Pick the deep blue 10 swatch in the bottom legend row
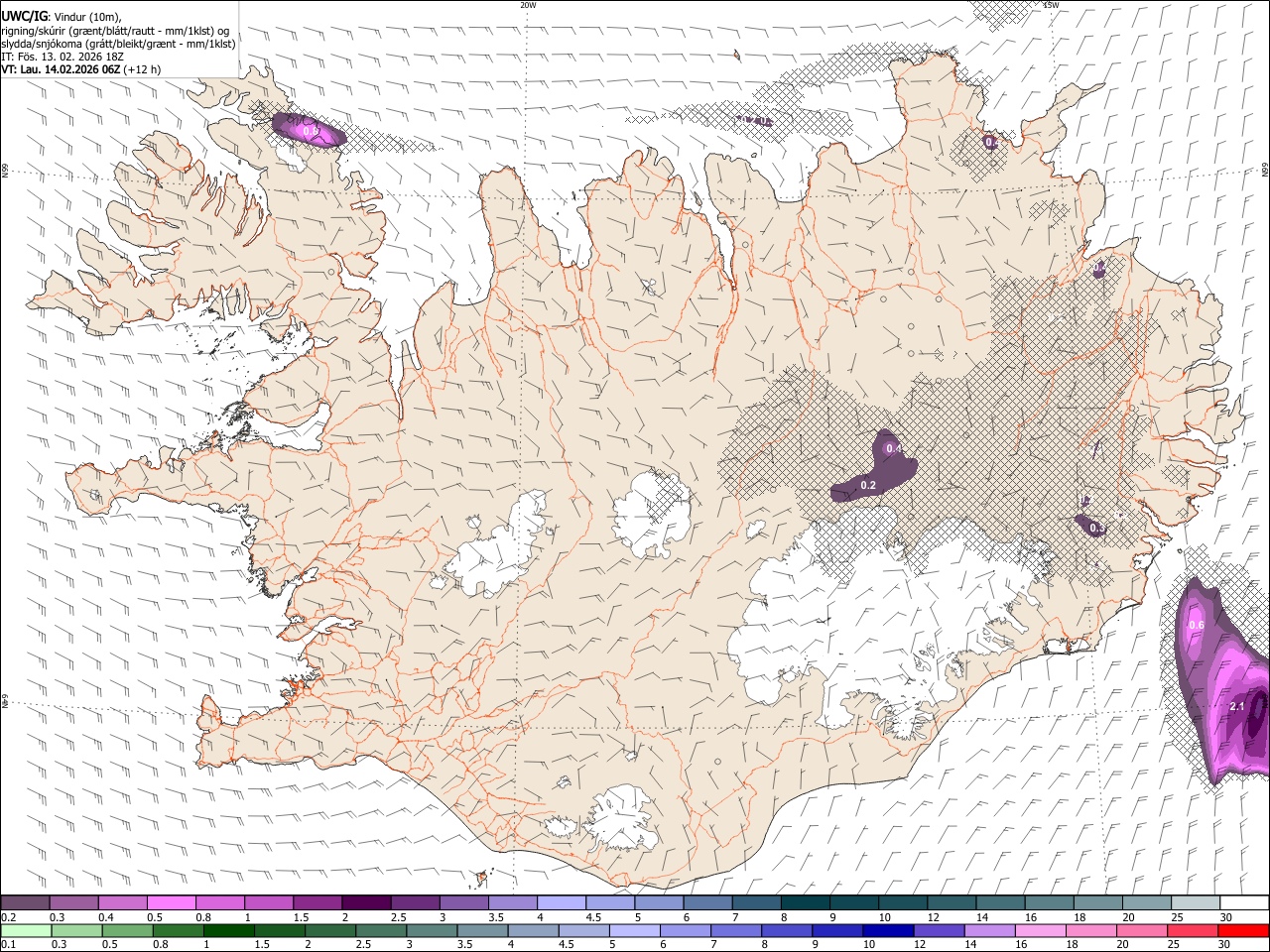This screenshot has height=952, width=1270. point(888,930)
